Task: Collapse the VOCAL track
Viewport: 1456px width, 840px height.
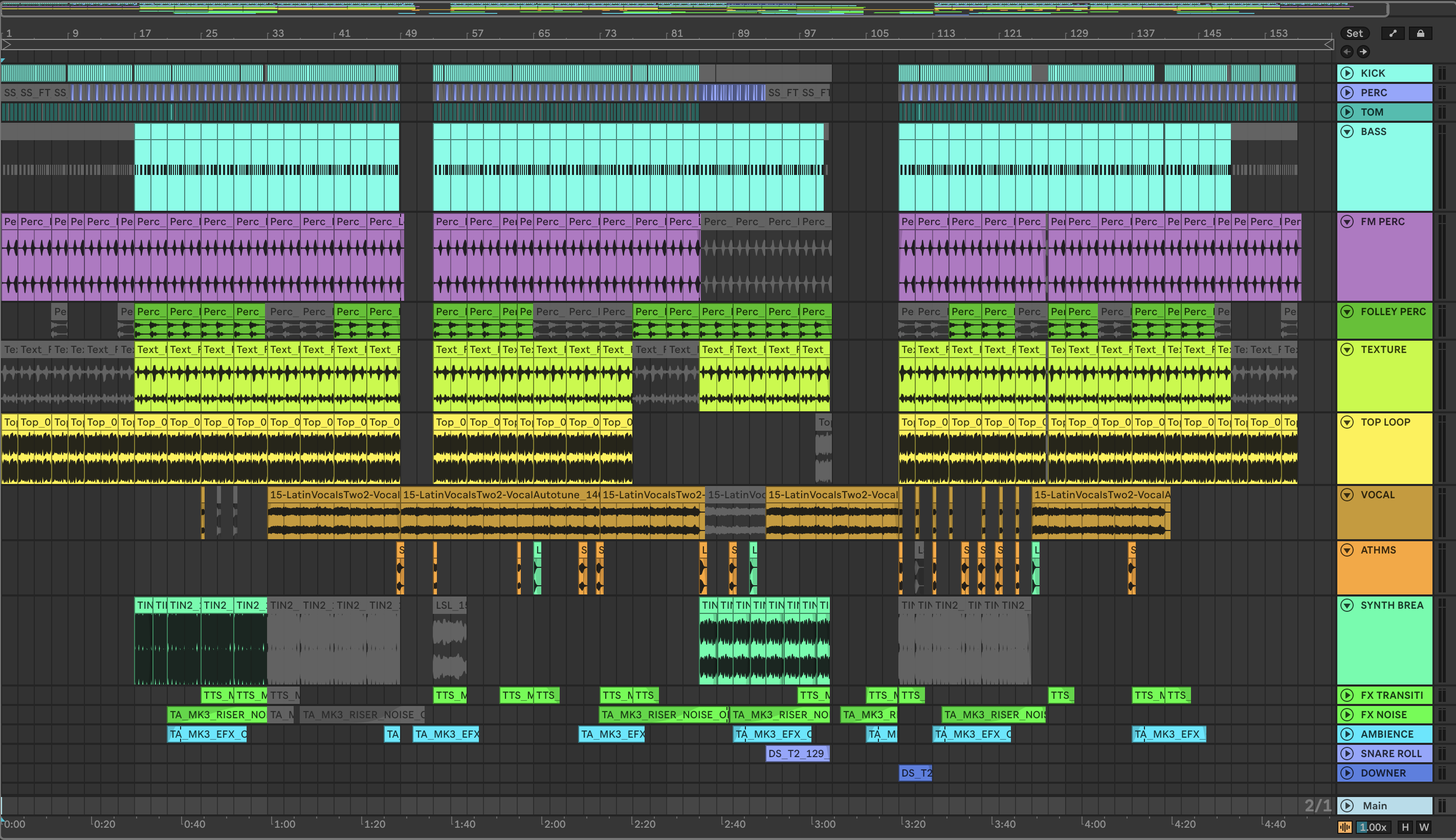Action: tap(1347, 495)
